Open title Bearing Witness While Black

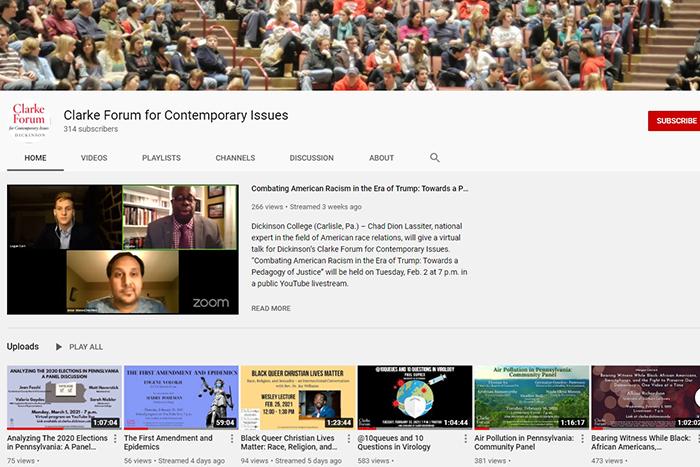pyautogui.click(x=641, y=442)
